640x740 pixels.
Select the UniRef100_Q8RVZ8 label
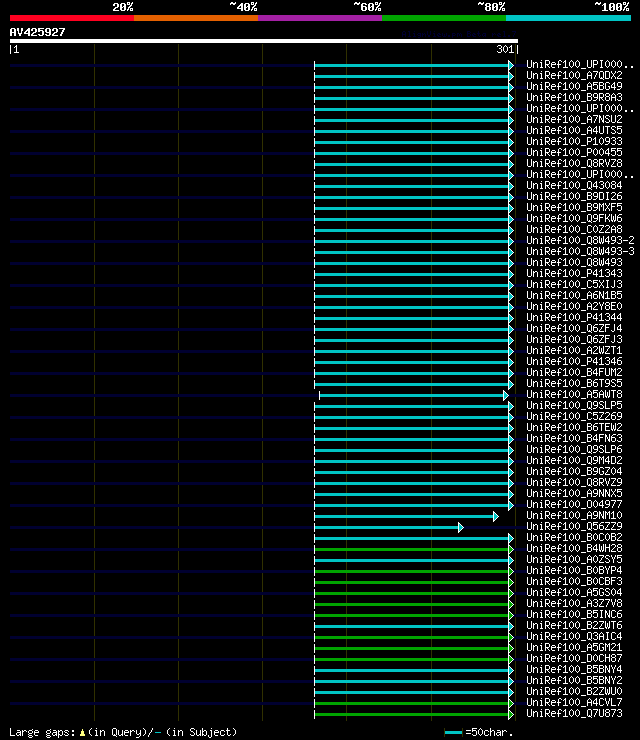click(574, 163)
